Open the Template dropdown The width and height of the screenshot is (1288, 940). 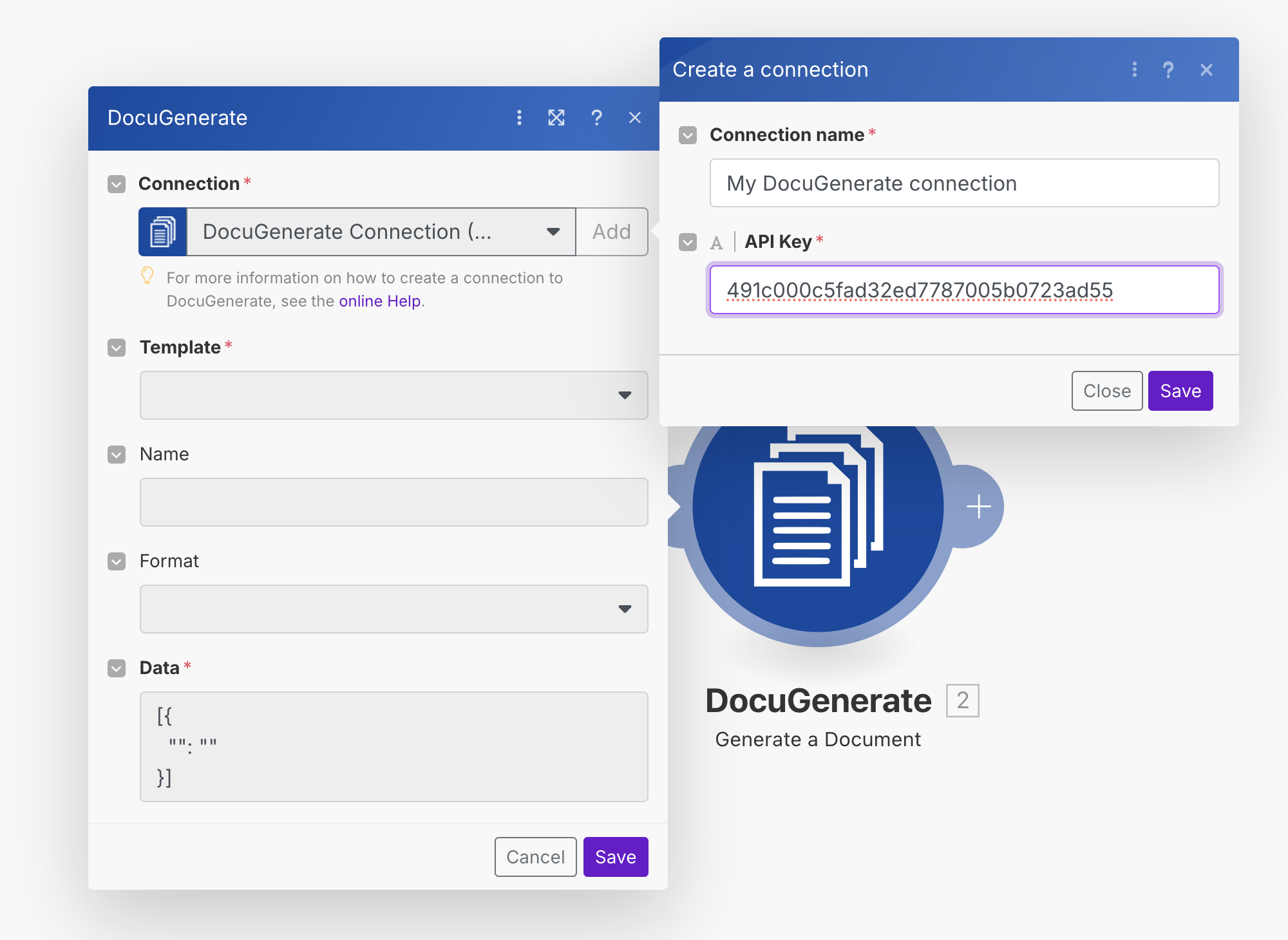coord(394,395)
